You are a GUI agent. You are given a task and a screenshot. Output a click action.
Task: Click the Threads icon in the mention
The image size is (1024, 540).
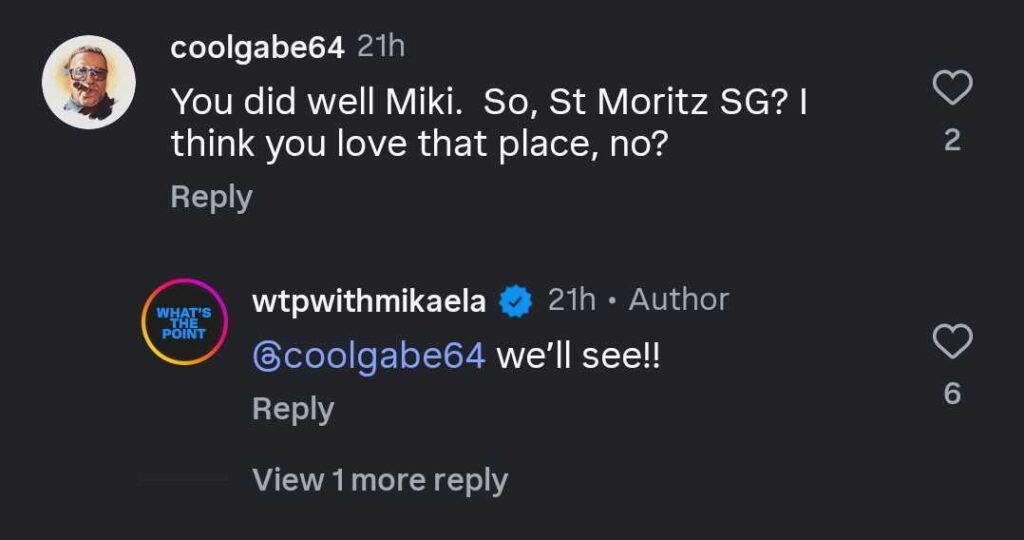267,357
